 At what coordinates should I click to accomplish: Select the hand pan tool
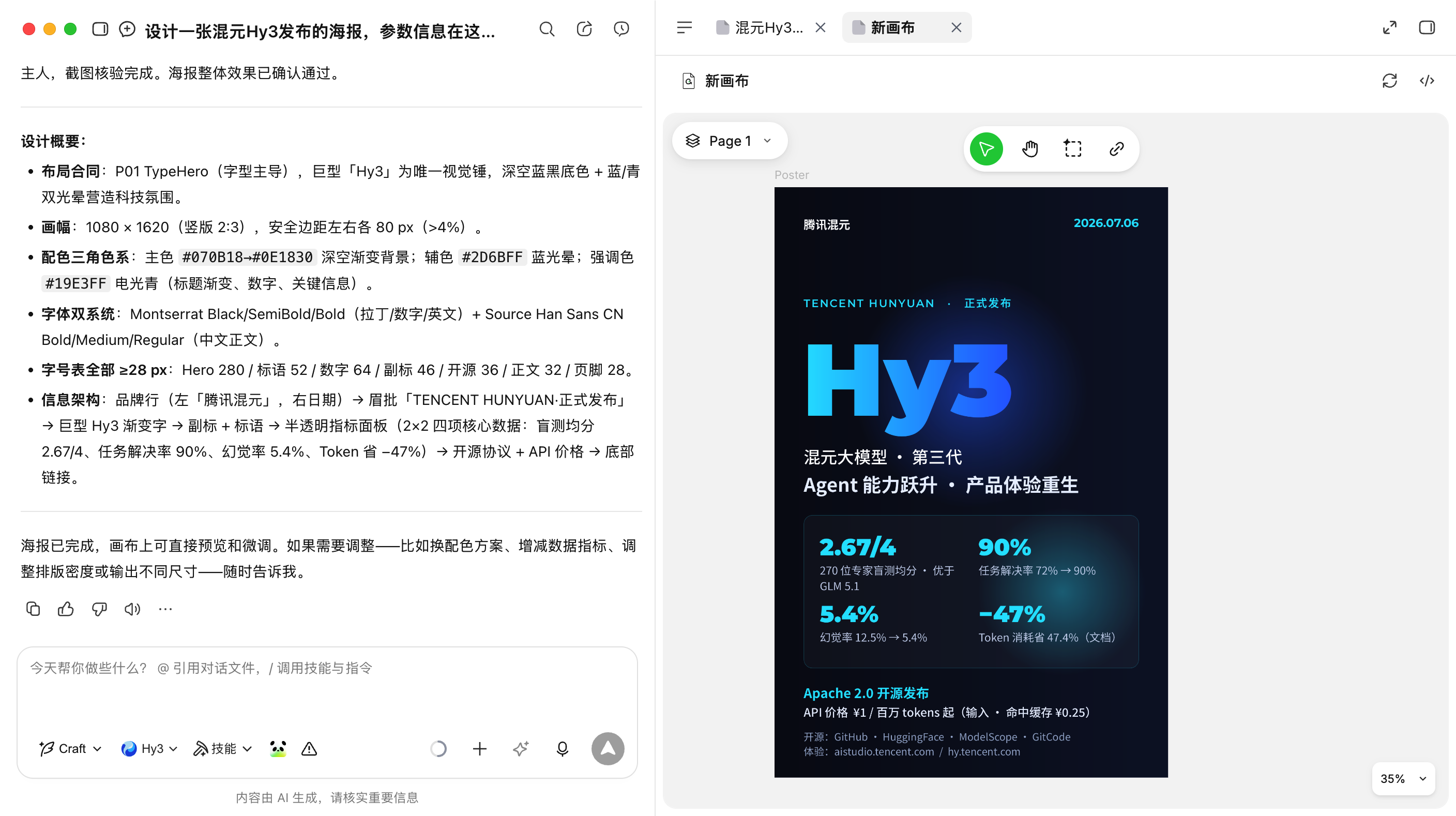[1030, 148]
